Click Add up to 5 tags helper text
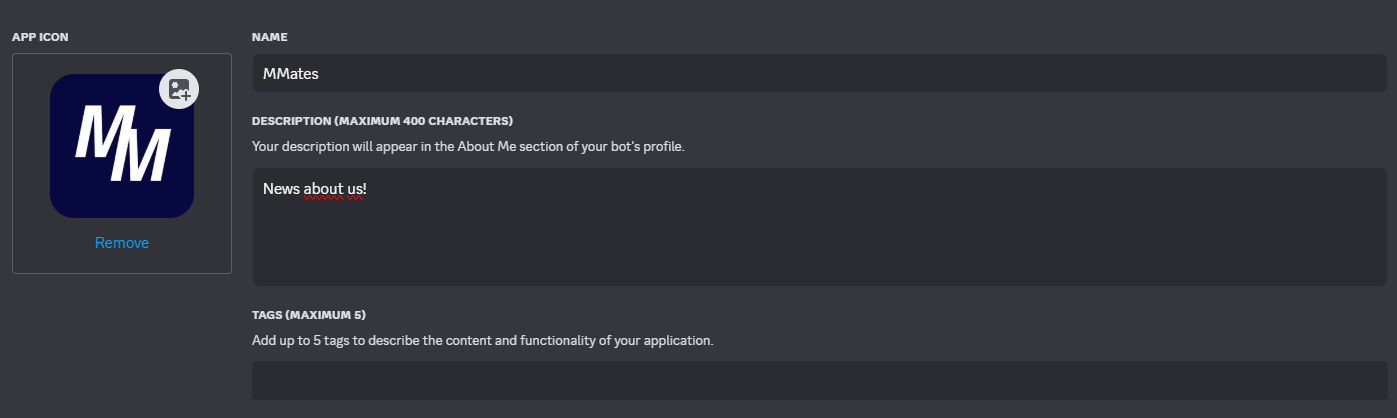Screen dimensions: 1397x418 click(299, 340)
